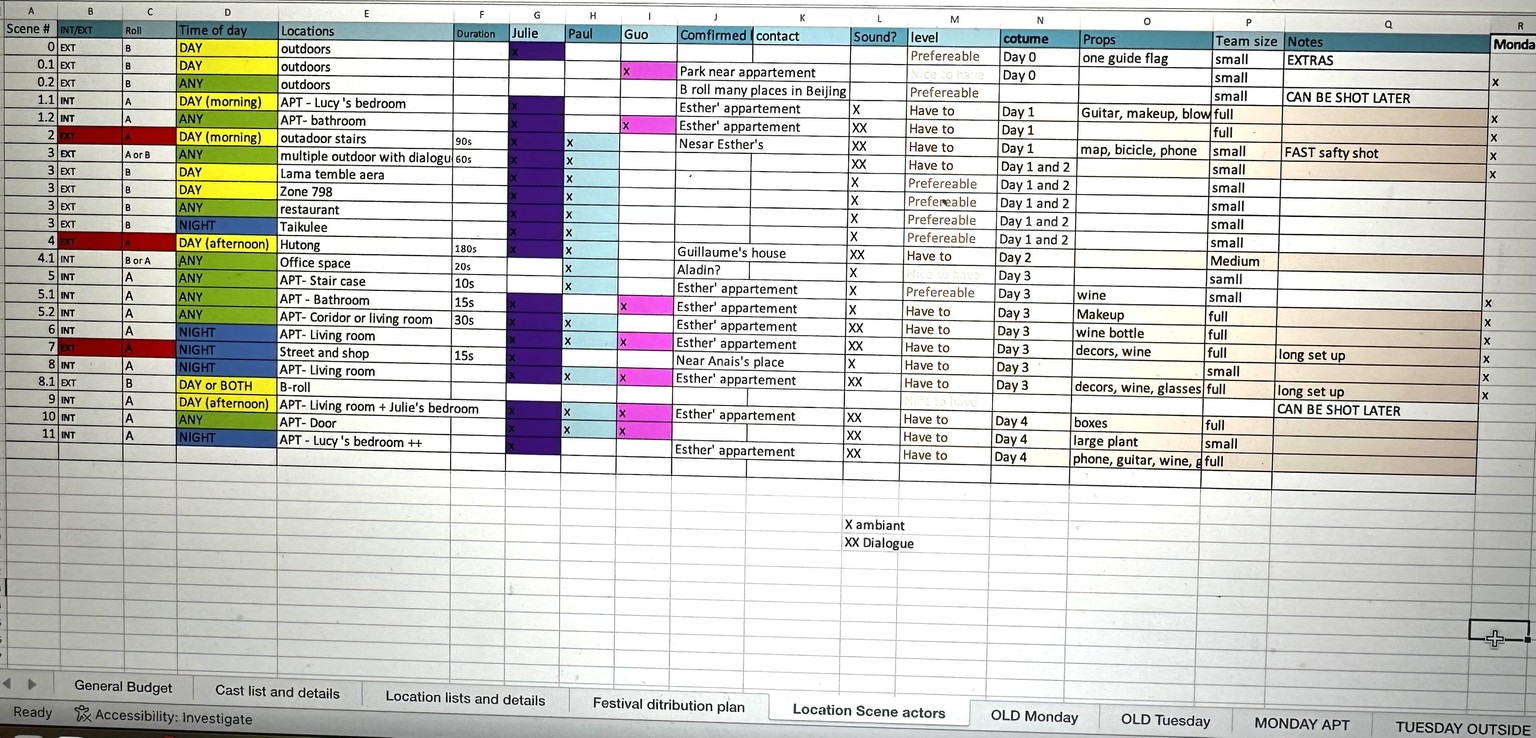Screen dimensions: 1536x738
Task: Select the 'one guide flag' props cell
Action: click(x=1145, y=58)
